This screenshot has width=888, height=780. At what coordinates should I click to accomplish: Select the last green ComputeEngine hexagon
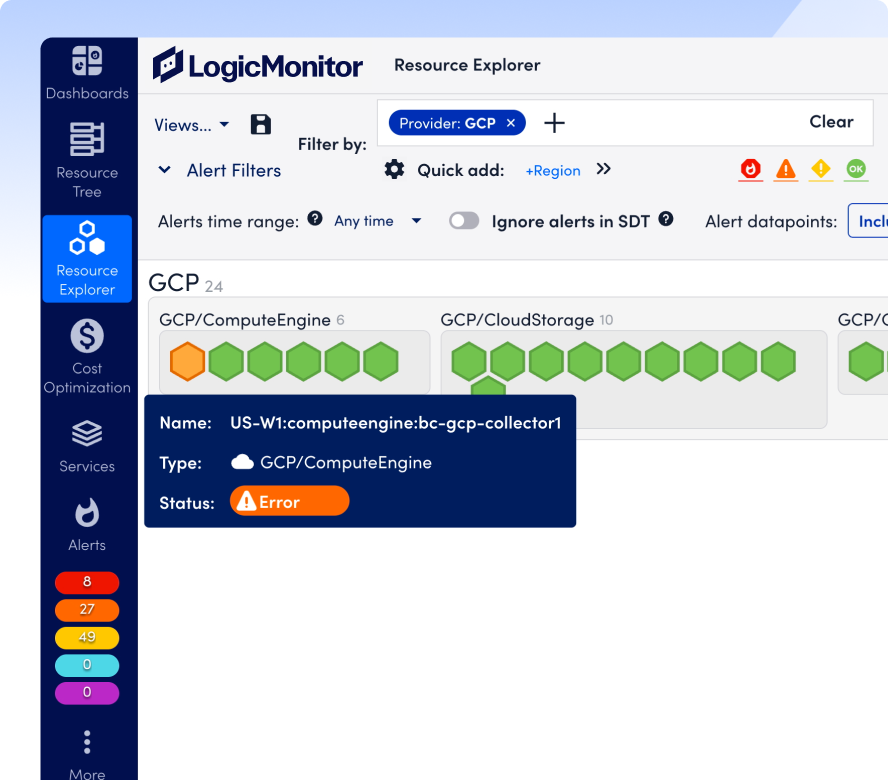click(x=381, y=361)
